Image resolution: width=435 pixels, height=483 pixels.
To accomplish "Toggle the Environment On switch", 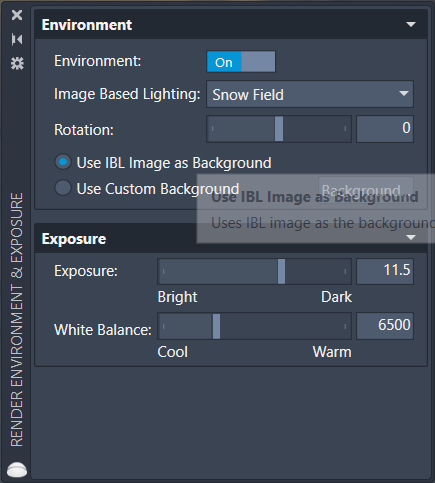I will click(x=241, y=62).
